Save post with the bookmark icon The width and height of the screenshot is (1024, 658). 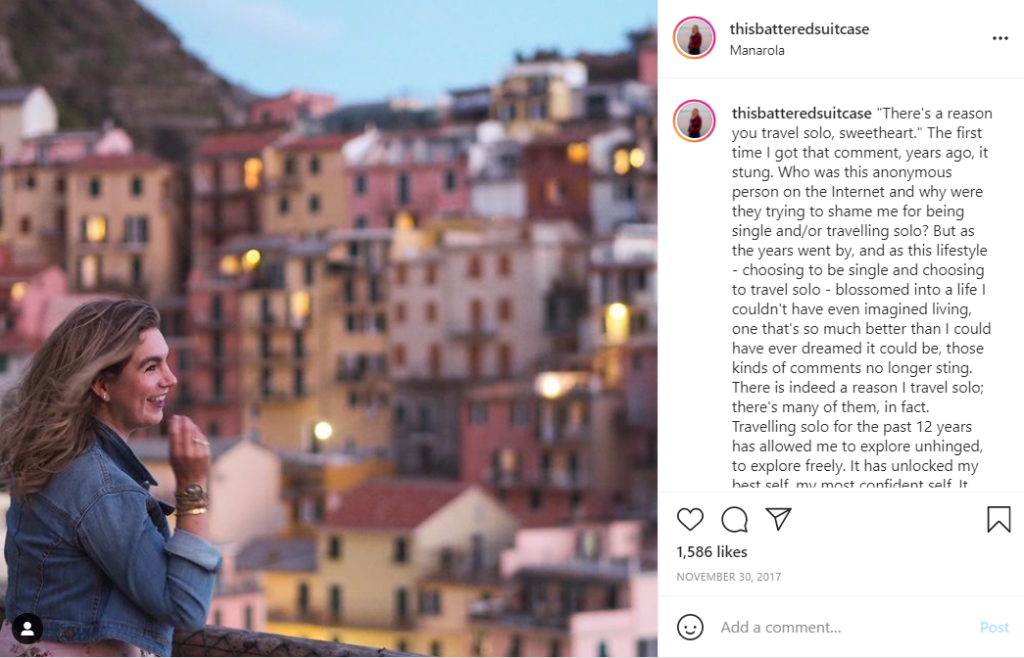(x=998, y=519)
